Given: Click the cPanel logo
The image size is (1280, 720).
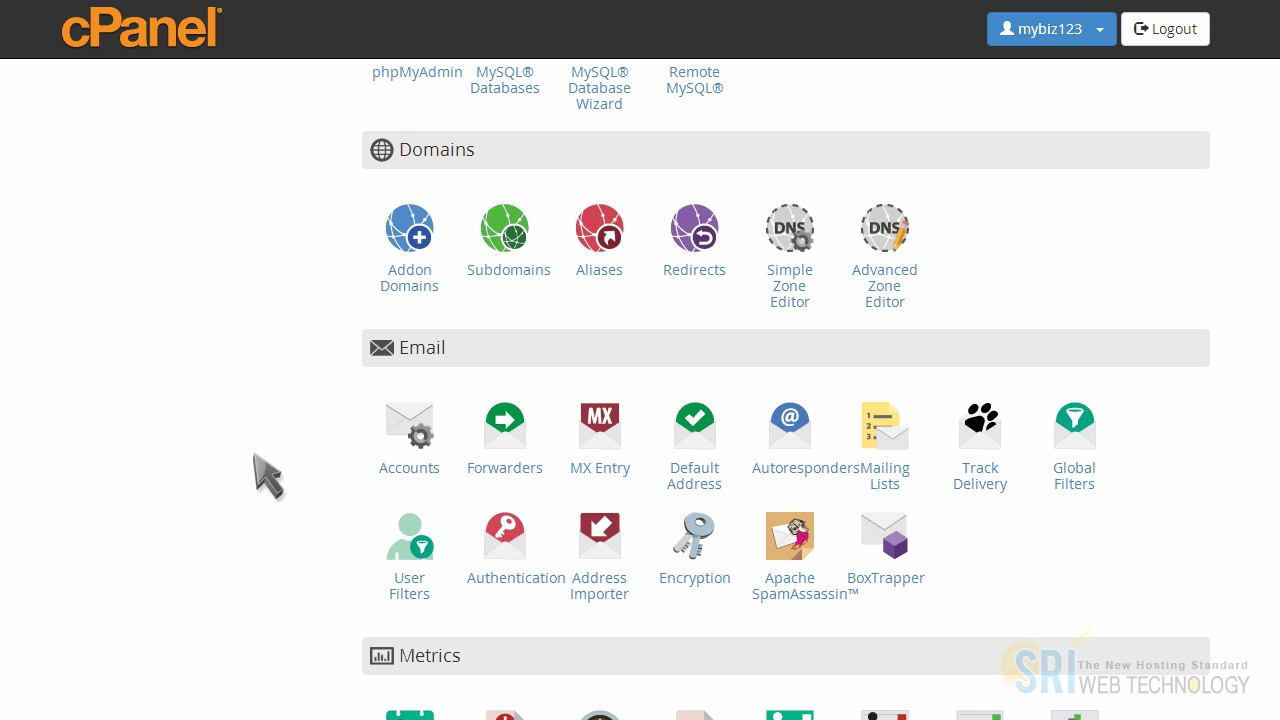Looking at the screenshot, I should click(x=141, y=27).
